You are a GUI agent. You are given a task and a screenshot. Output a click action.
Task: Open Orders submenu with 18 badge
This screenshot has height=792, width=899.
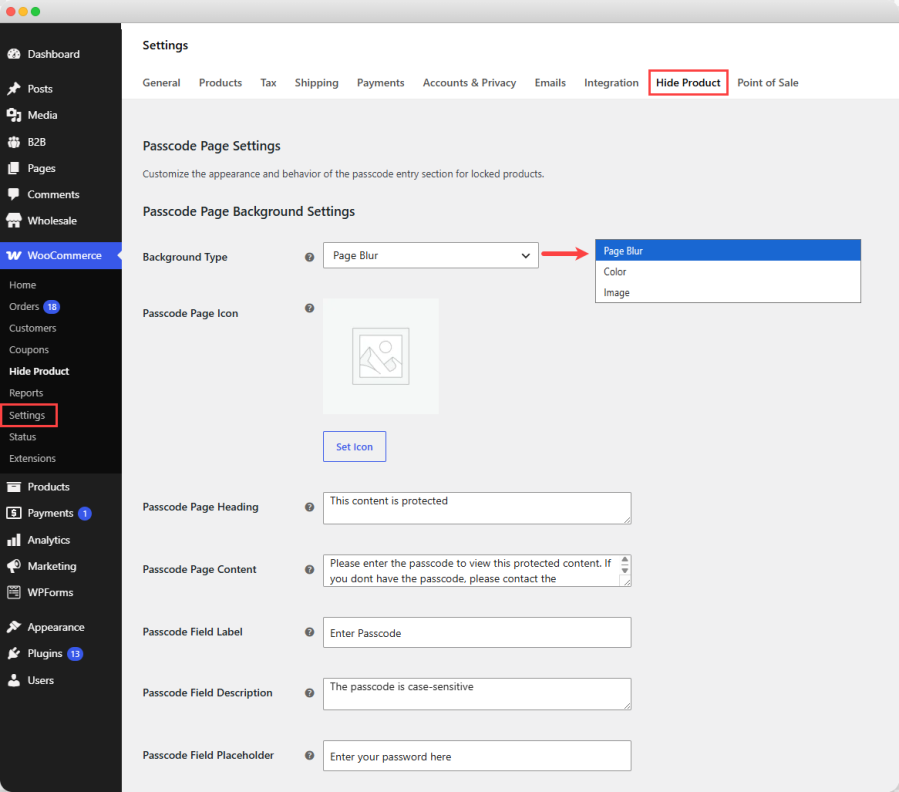point(34,307)
